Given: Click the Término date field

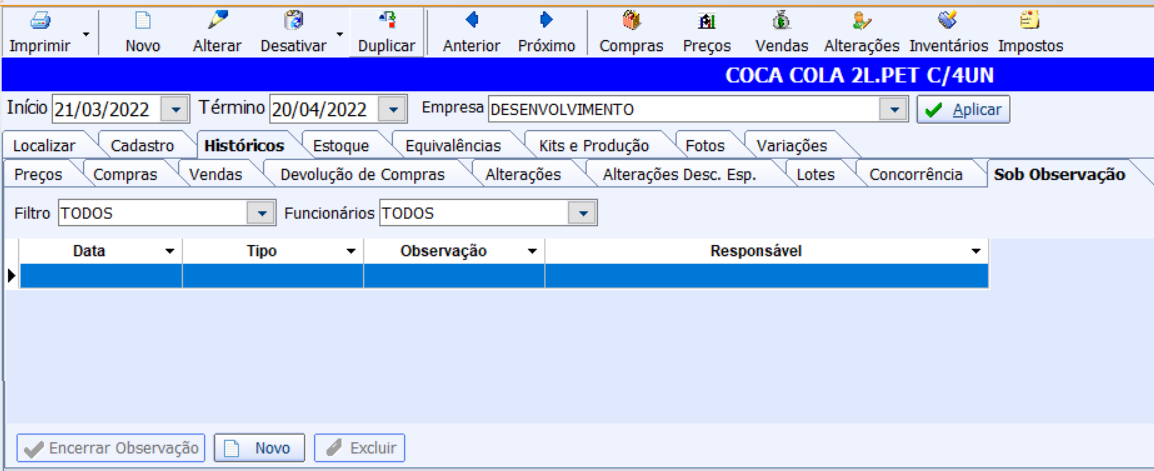Looking at the screenshot, I should (324, 110).
